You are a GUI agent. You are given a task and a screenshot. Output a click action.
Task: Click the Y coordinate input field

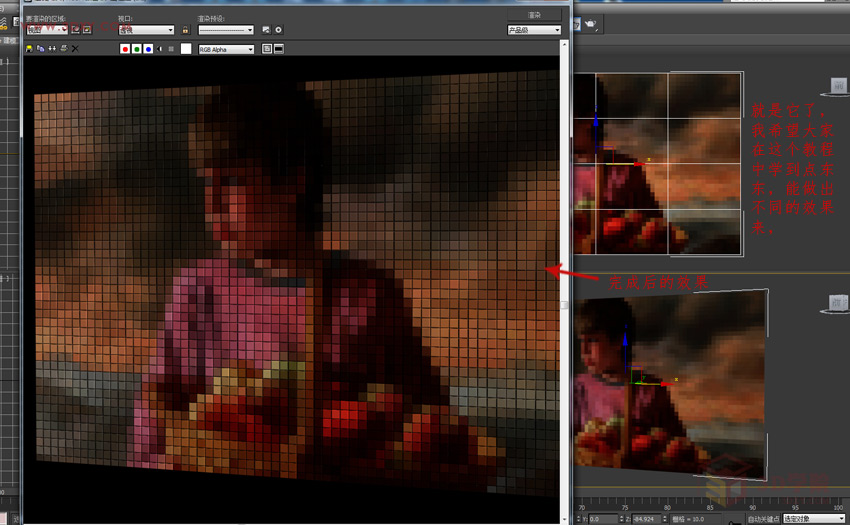603,519
